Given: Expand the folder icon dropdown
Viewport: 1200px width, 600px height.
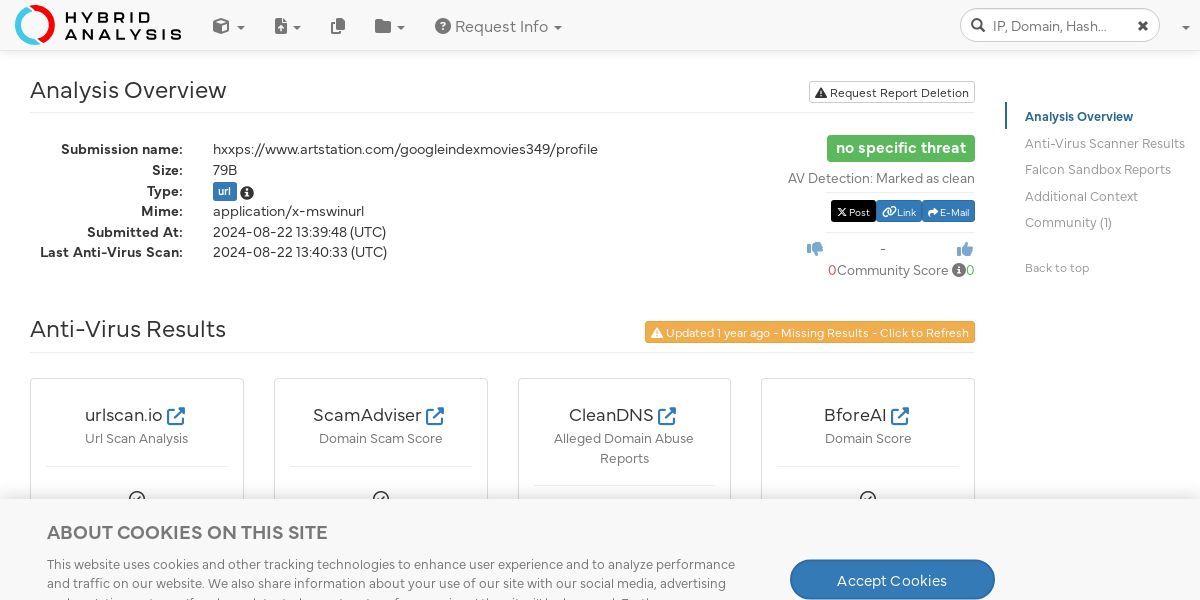Looking at the screenshot, I should point(389,27).
